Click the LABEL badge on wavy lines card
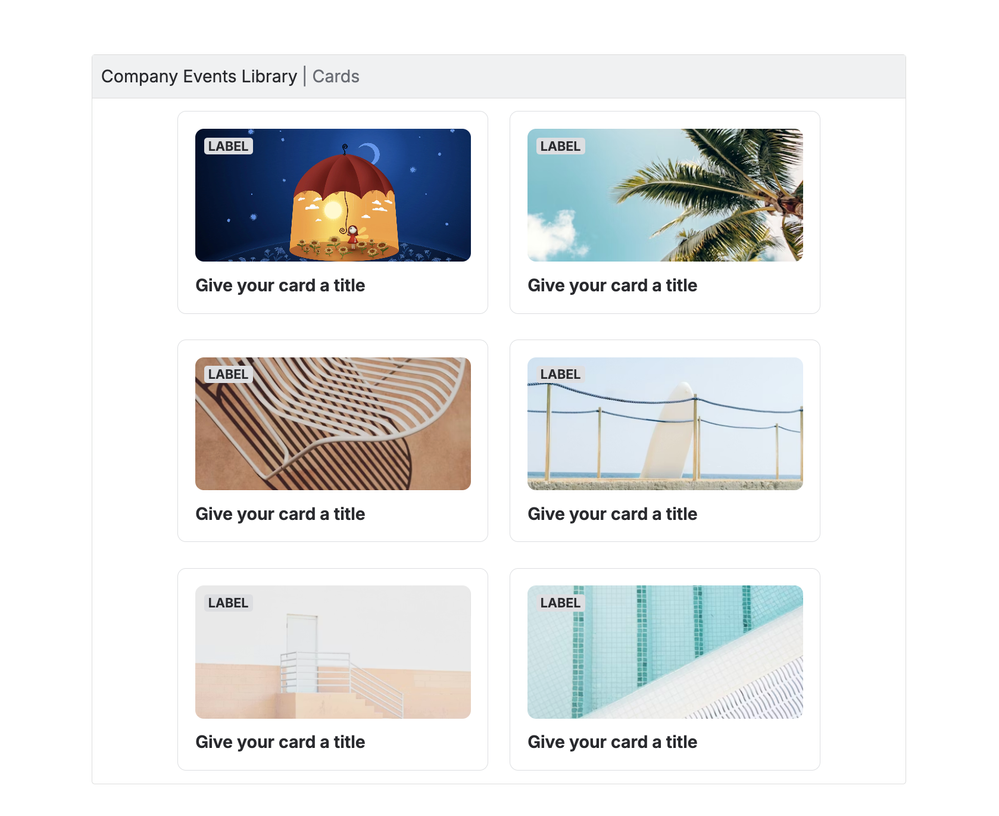Viewport: 999px width, 816px height. click(228, 374)
